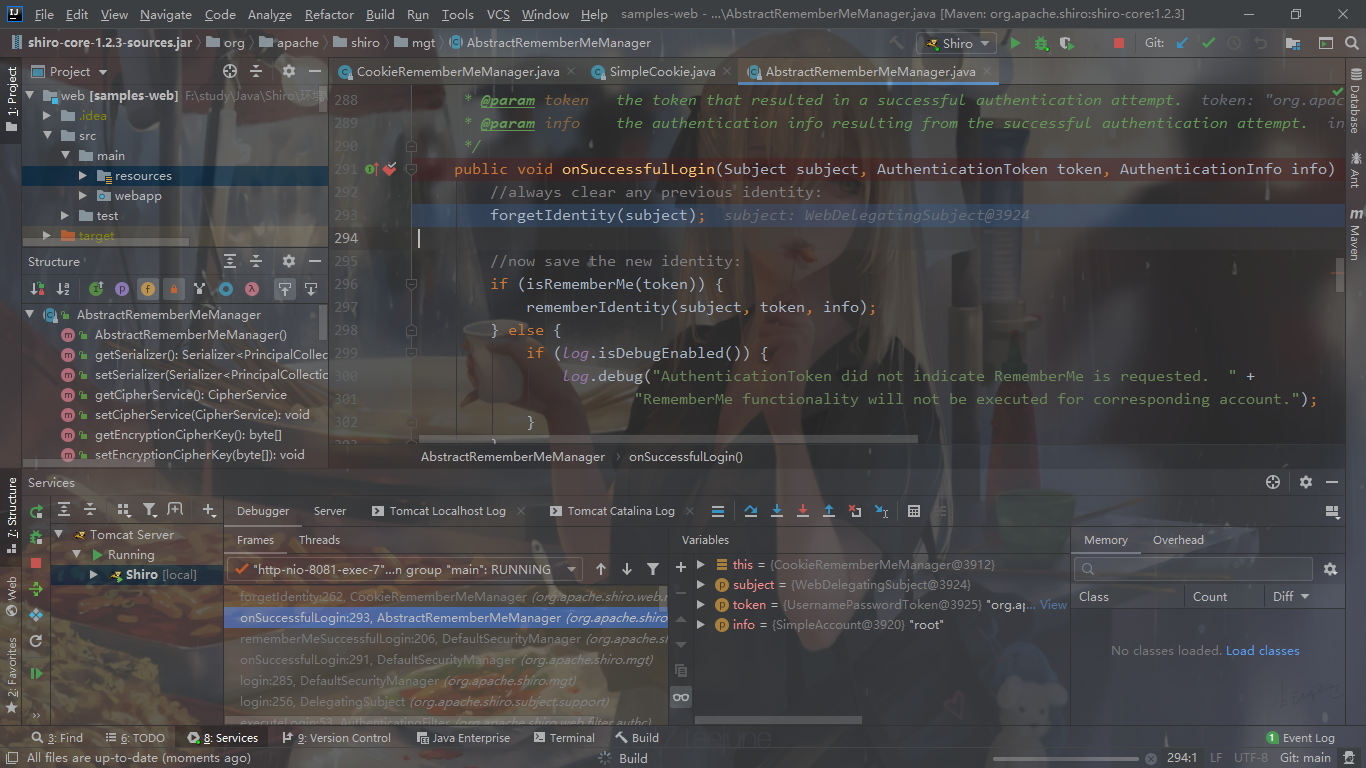The image size is (1366, 768).
Task: Filter frames with funnel icon
Action: [x=653, y=569]
